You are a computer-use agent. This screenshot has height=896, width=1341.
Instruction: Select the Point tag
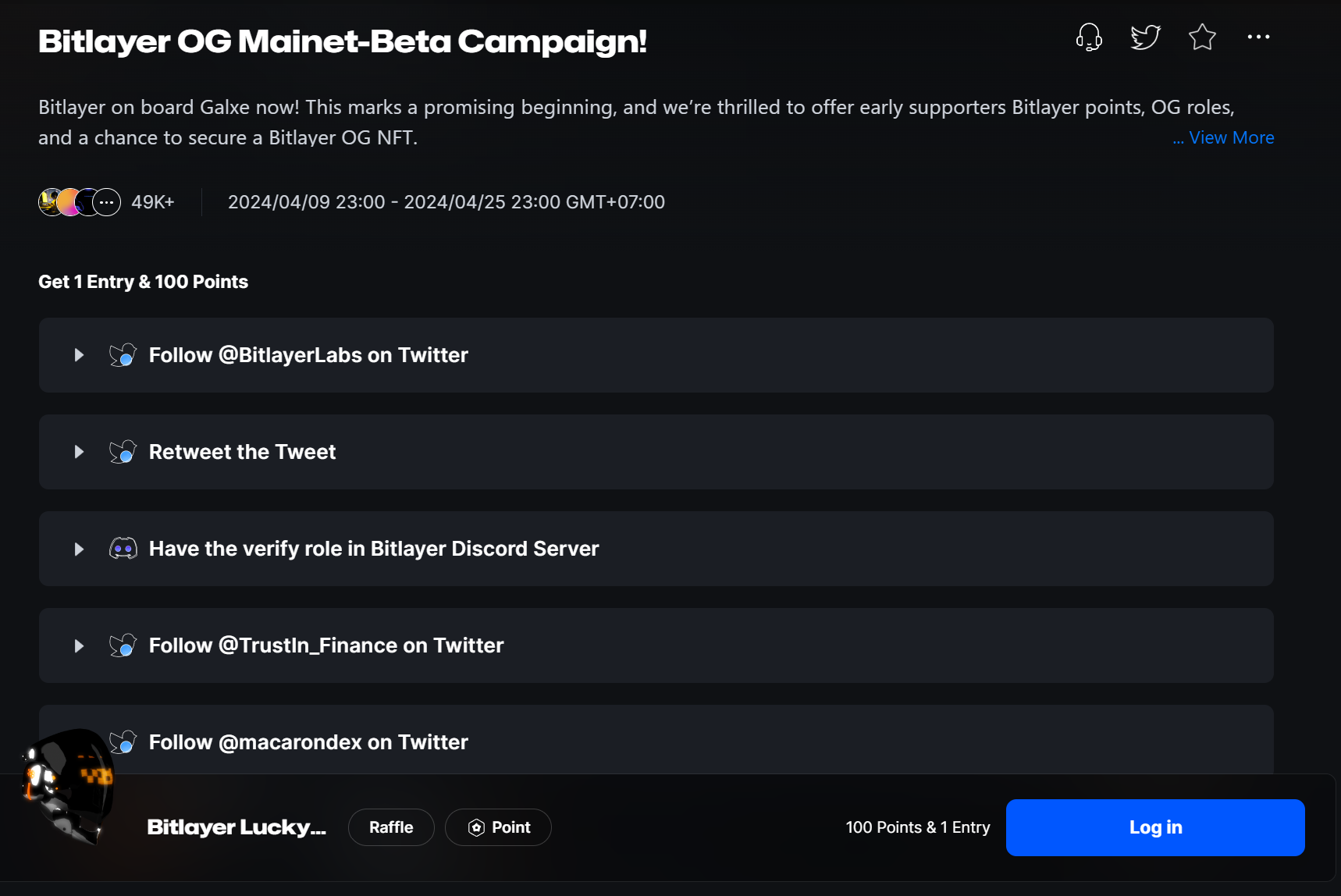point(498,827)
